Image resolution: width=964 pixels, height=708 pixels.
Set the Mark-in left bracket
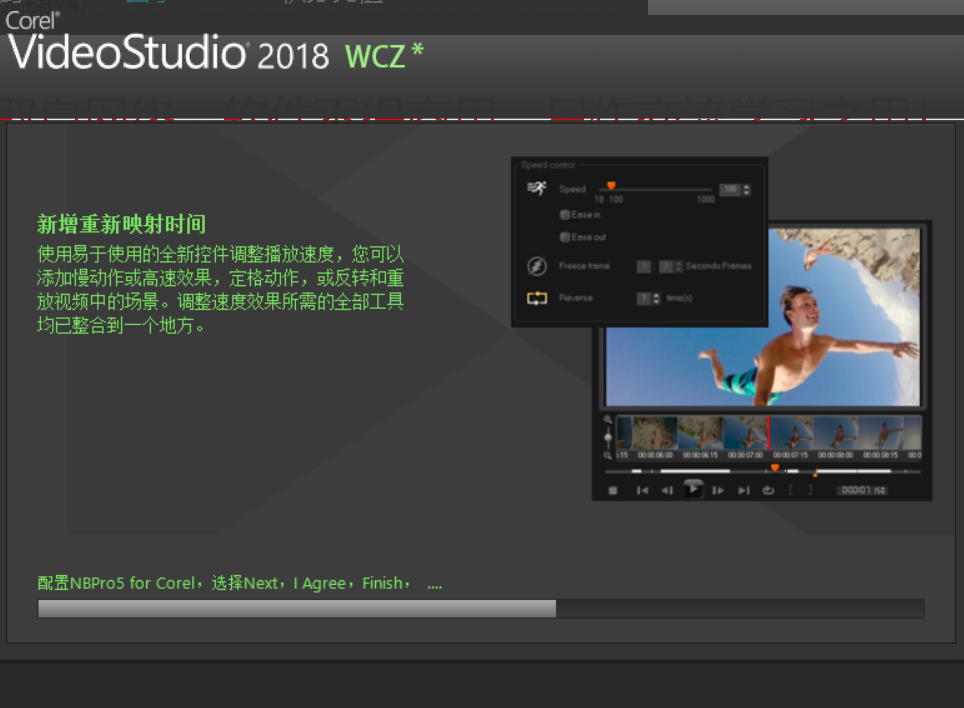coord(791,490)
